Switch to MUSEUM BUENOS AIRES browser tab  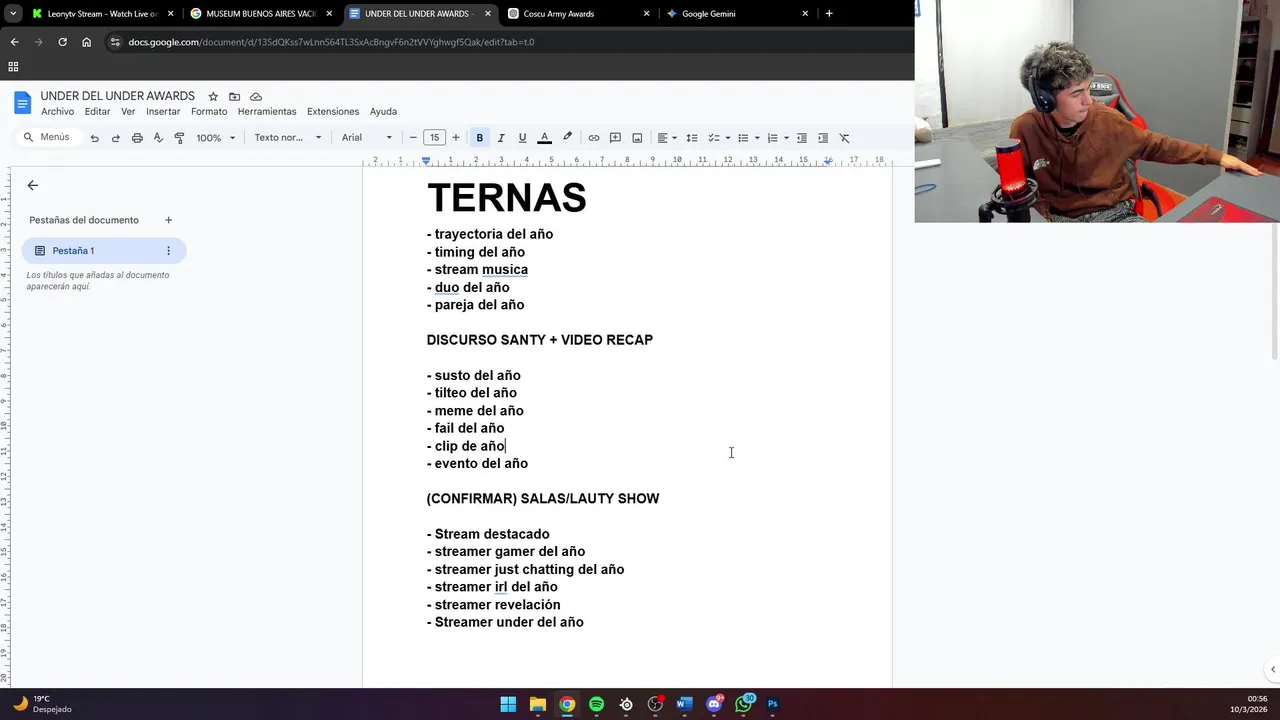point(261,14)
